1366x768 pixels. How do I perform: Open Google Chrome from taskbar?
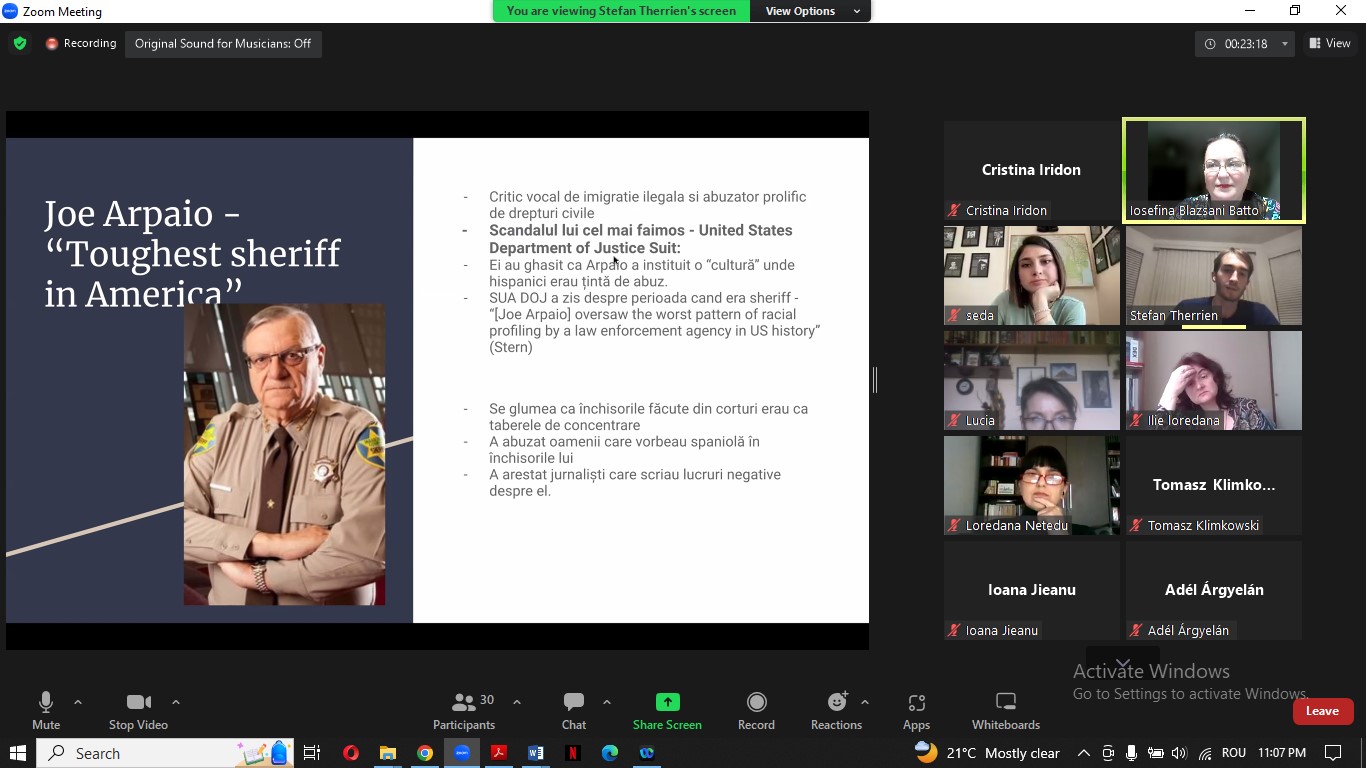[425, 753]
